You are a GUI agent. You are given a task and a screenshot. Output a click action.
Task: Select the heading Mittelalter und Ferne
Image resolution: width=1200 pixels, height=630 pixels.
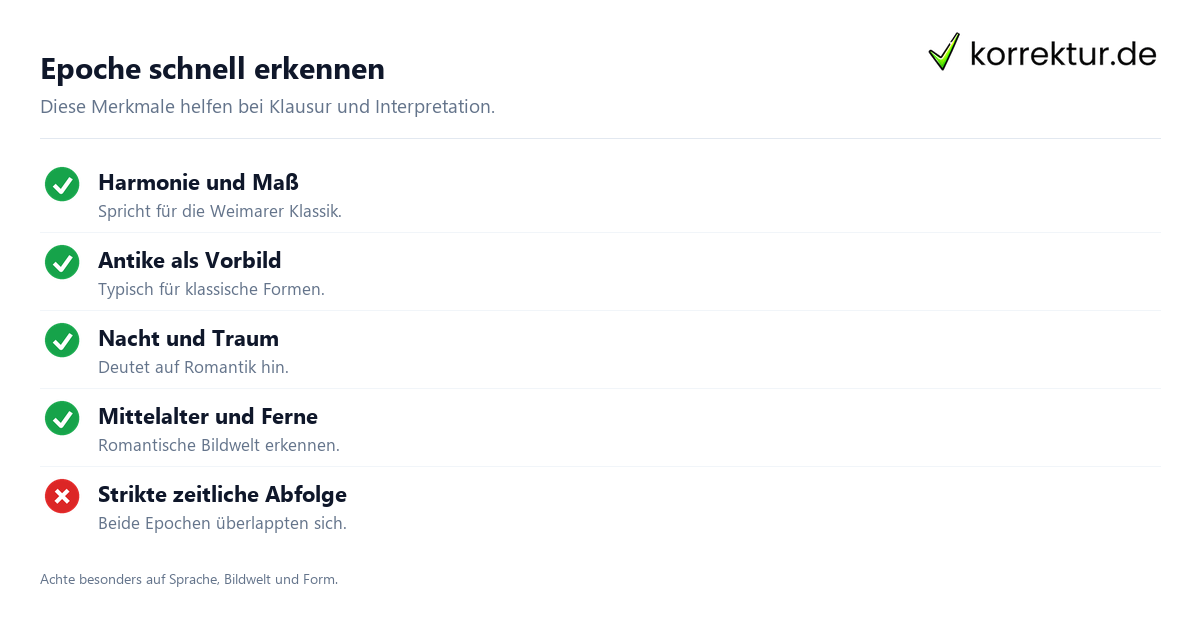[208, 416]
